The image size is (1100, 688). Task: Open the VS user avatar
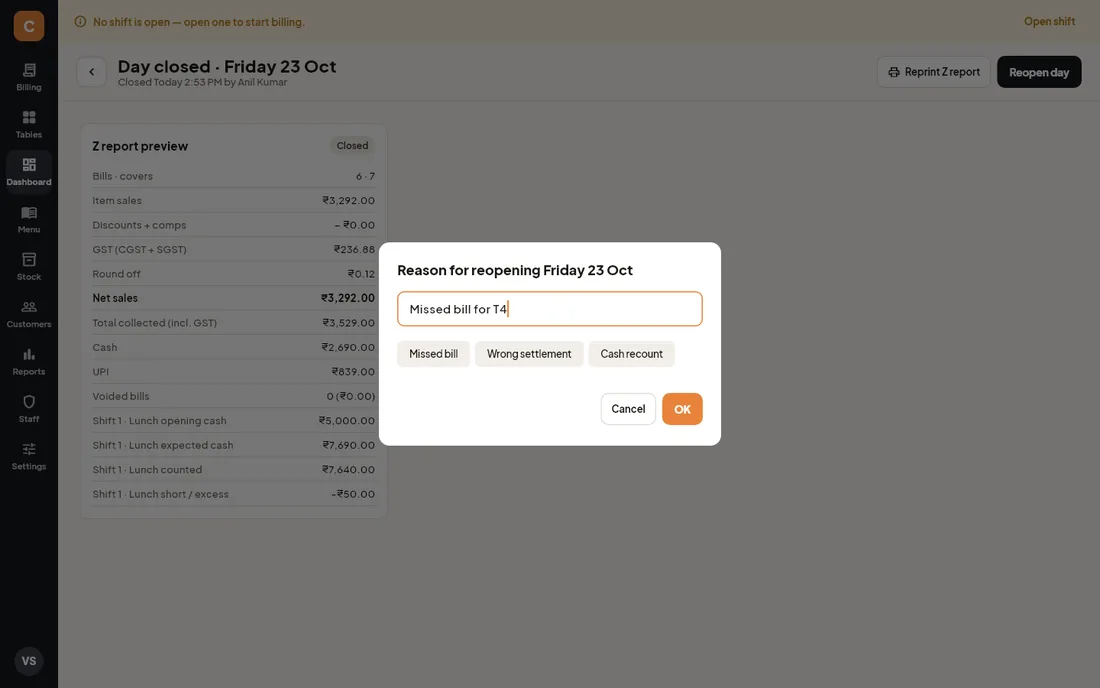[29, 661]
